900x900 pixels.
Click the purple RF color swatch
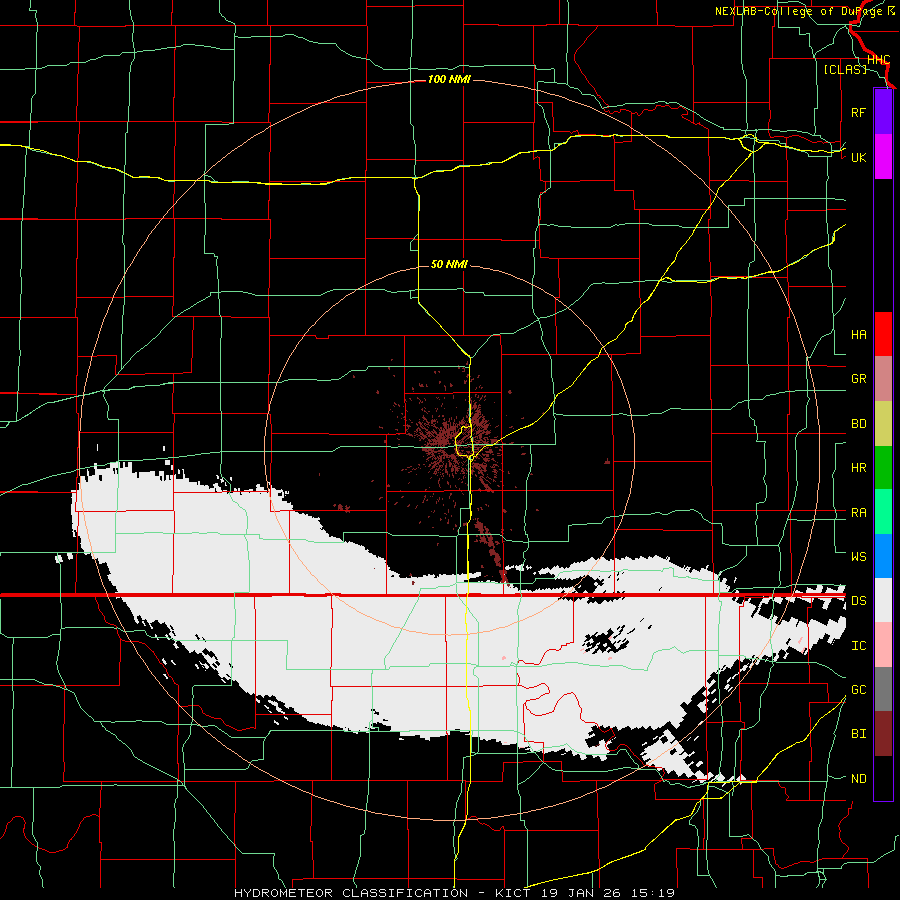(883, 112)
